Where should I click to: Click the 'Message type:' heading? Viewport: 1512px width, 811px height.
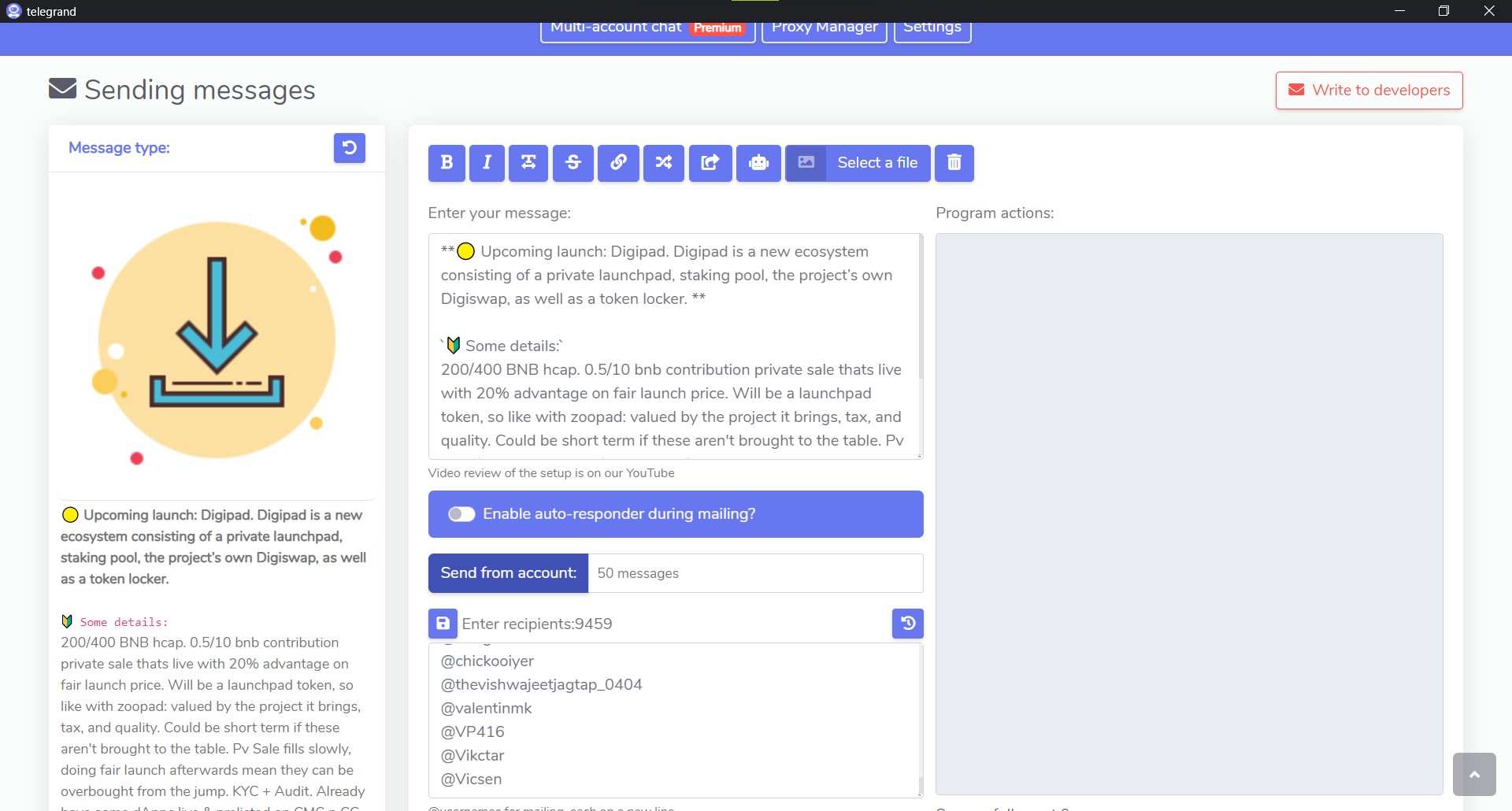point(119,148)
